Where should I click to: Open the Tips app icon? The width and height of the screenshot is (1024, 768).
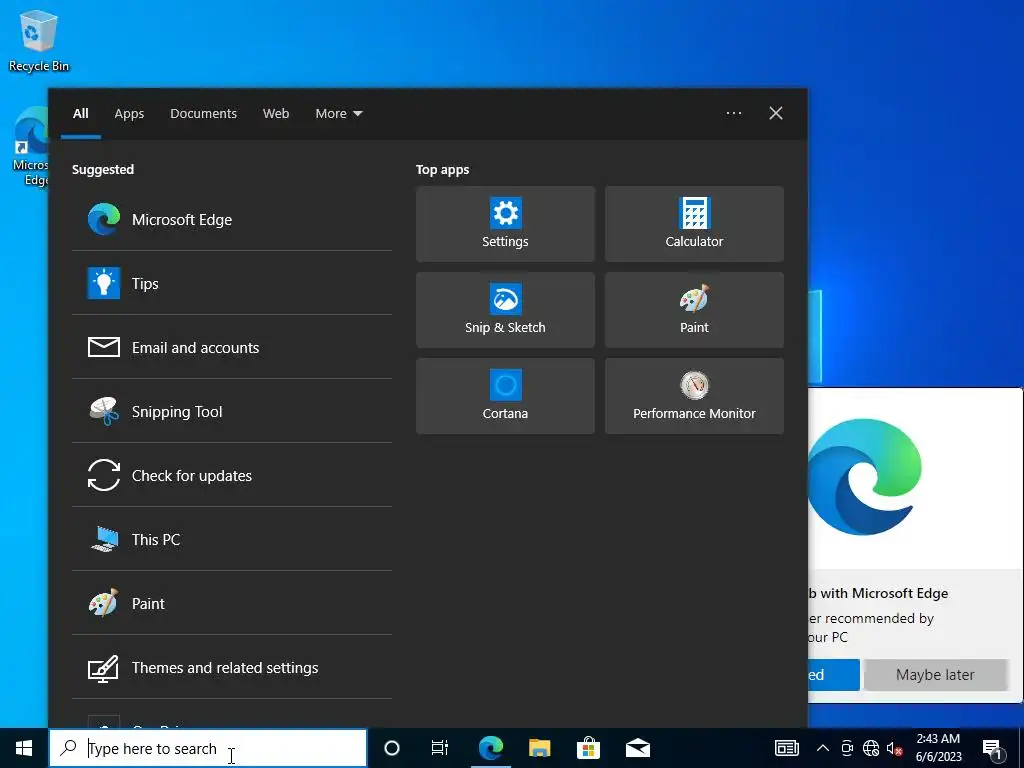click(x=104, y=283)
